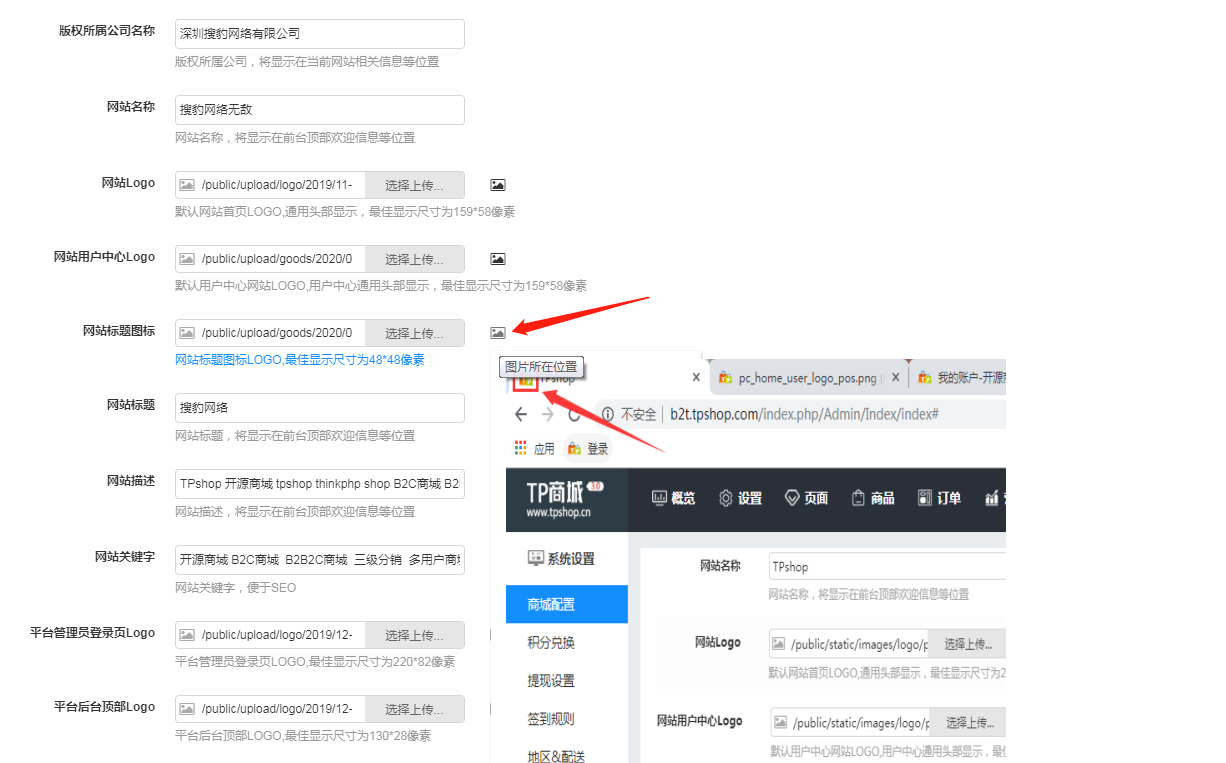Viewport: 1226px width, 763px height.
Task: Click the browser back arrow
Action: click(521, 416)
